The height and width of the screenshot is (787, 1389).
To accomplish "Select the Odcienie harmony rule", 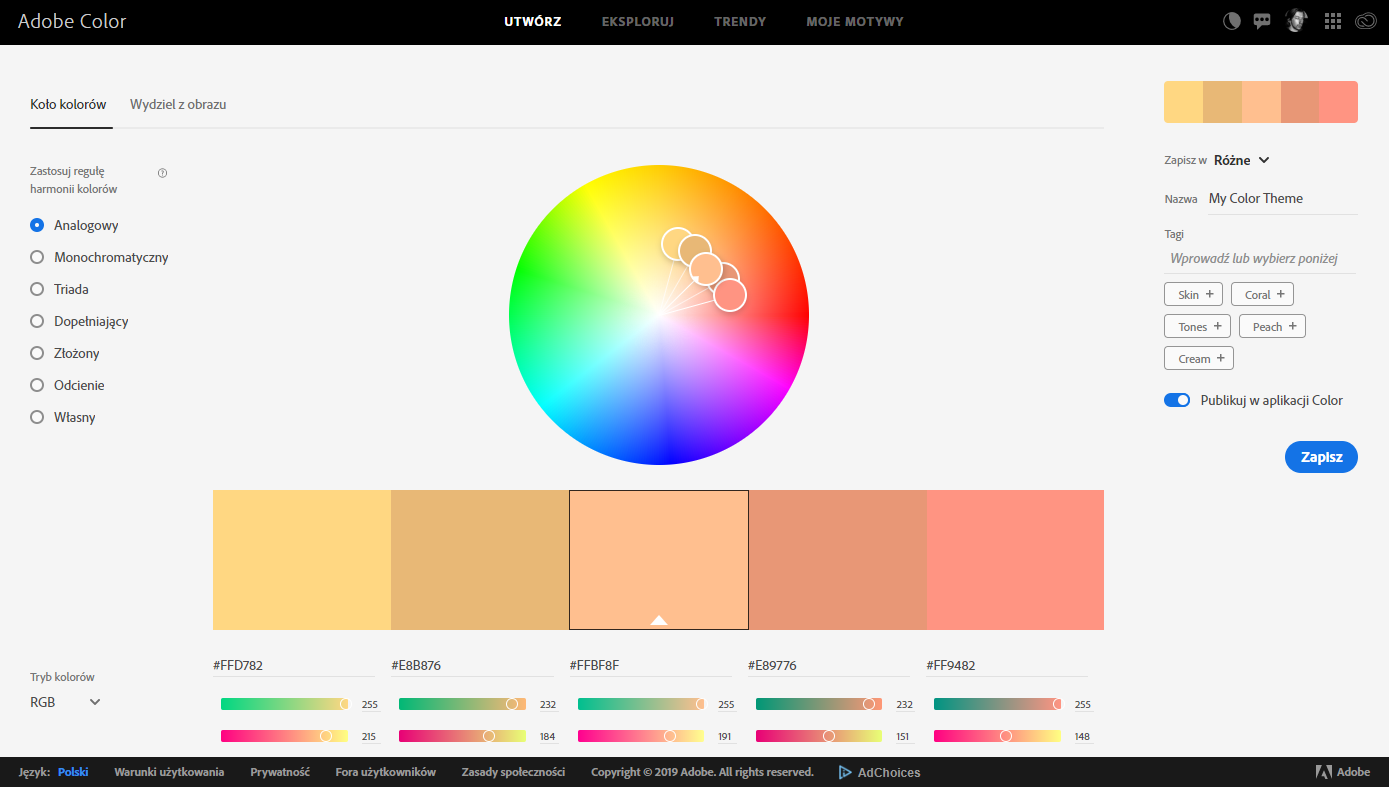I will [37, 385].
